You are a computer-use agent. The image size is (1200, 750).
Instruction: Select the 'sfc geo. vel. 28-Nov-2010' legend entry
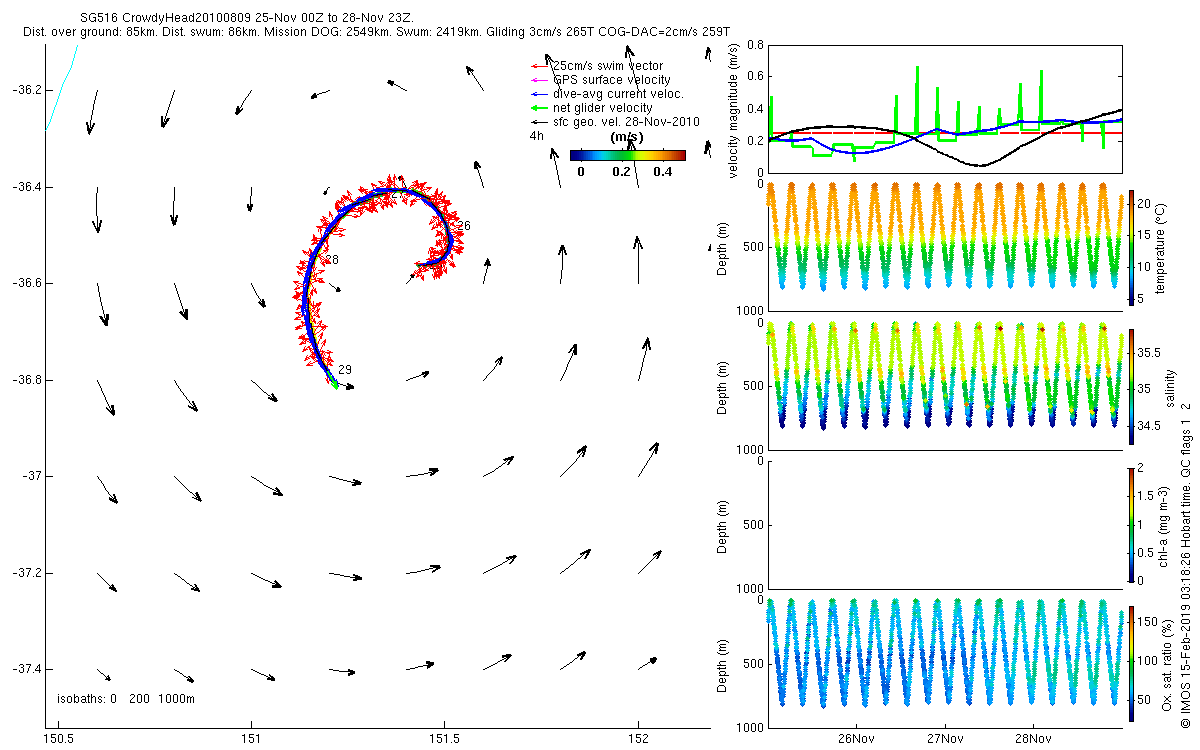pos(614,122)
